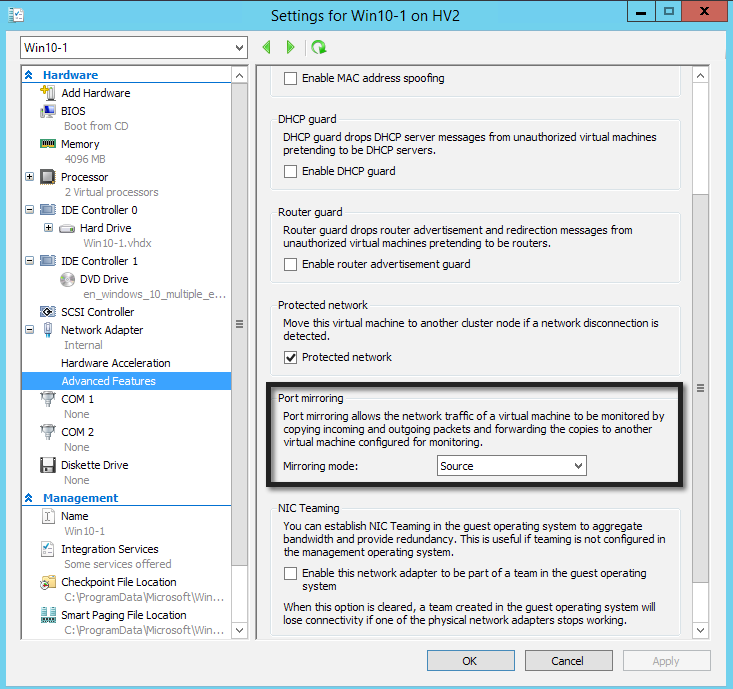Uncheck the Protected network checkbox

tap(290, 357)
